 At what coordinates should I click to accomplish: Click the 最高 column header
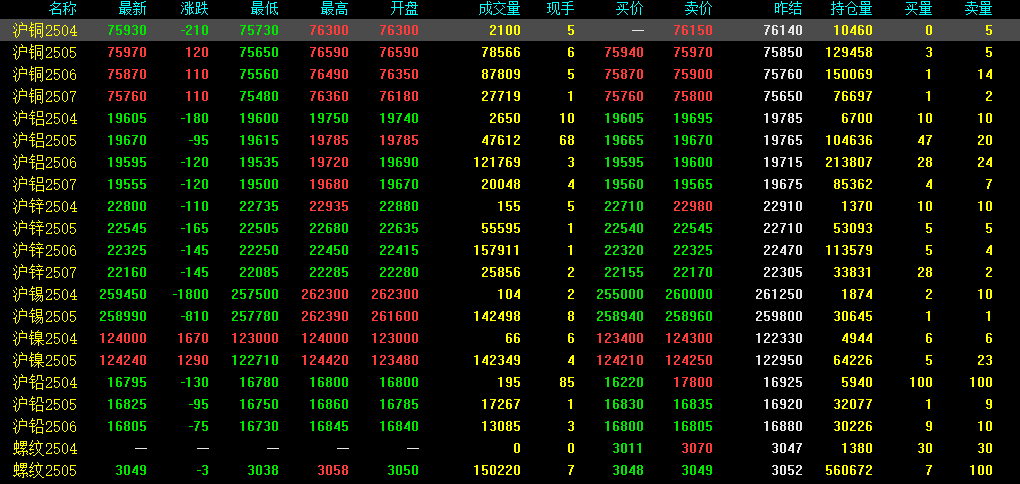click(335, 9)
